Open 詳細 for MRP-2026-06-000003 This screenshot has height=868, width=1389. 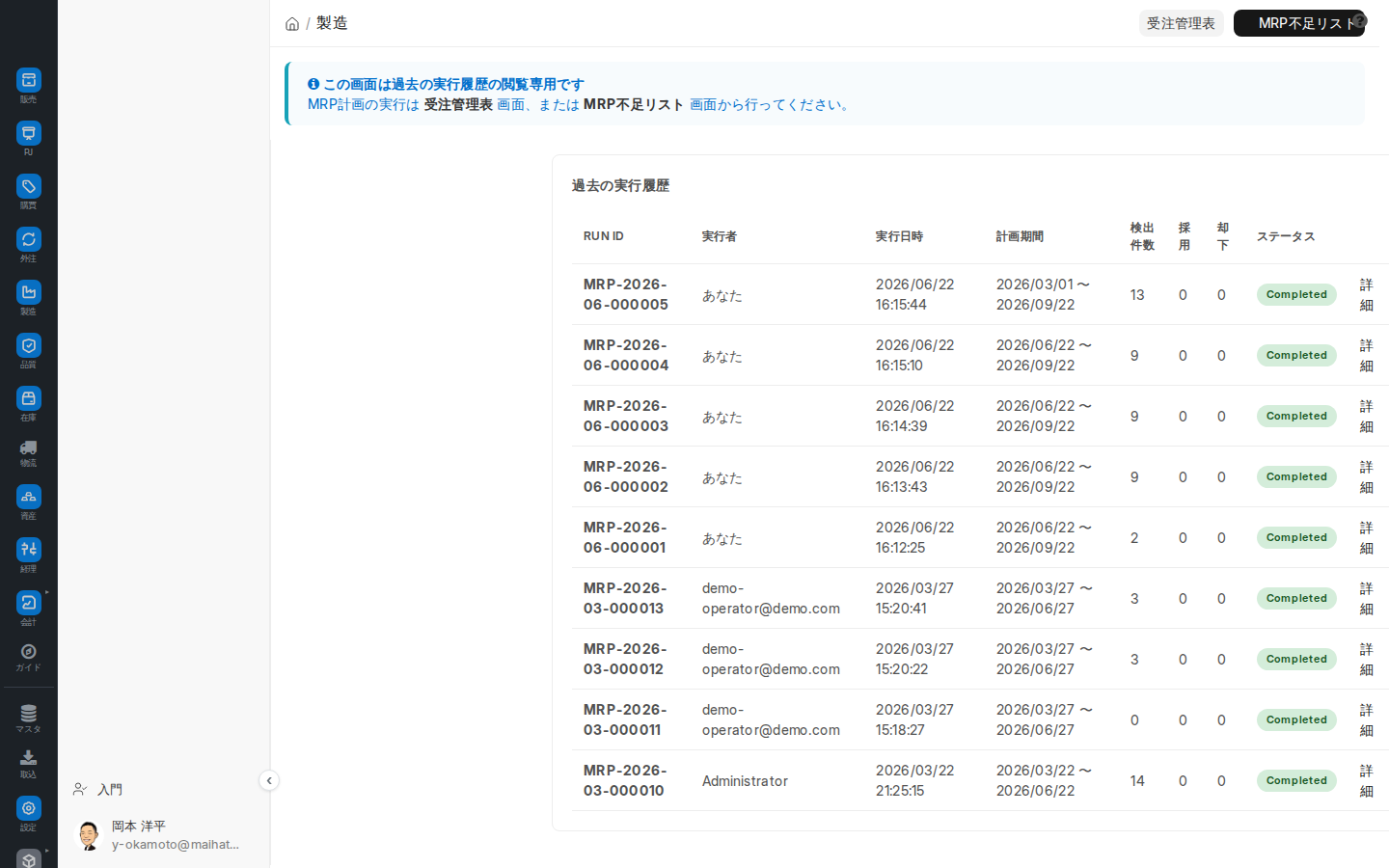[x=1367, y=416]
